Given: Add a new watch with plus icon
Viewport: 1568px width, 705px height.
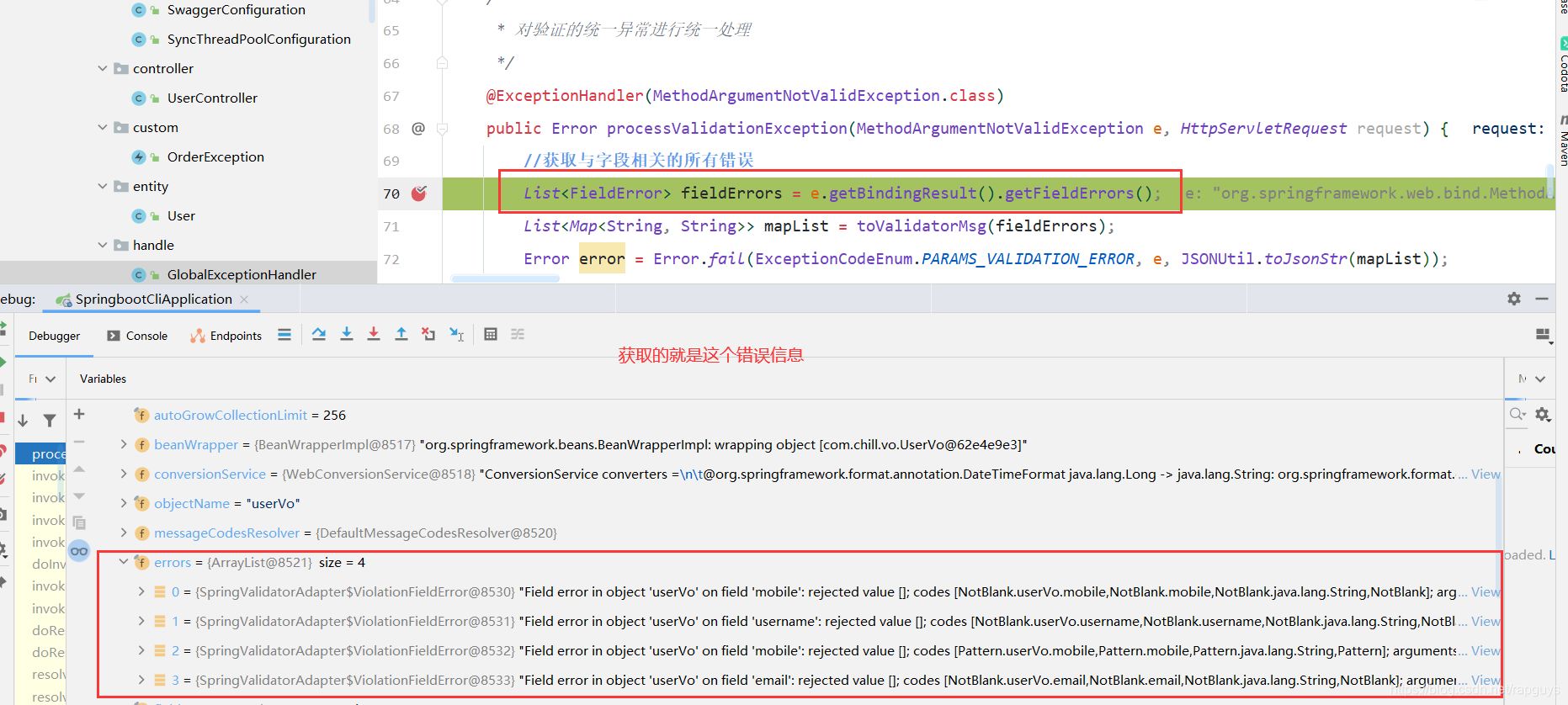Looking at the screenshot, I should click(79, 414).
